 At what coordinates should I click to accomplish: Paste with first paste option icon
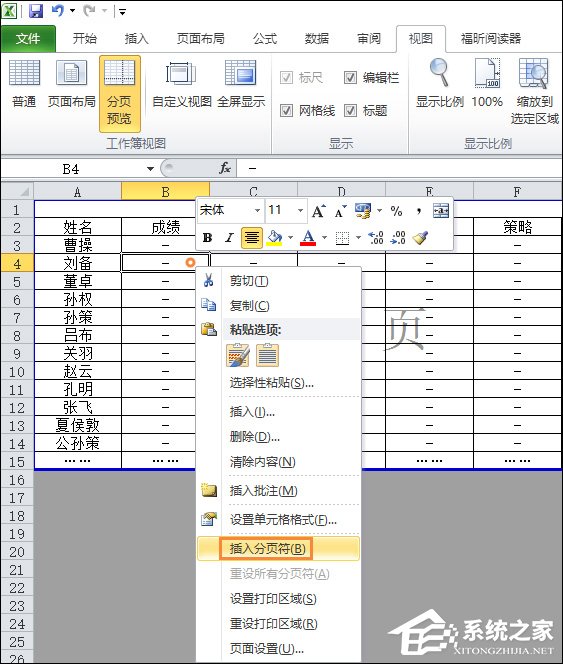(238, 355)
